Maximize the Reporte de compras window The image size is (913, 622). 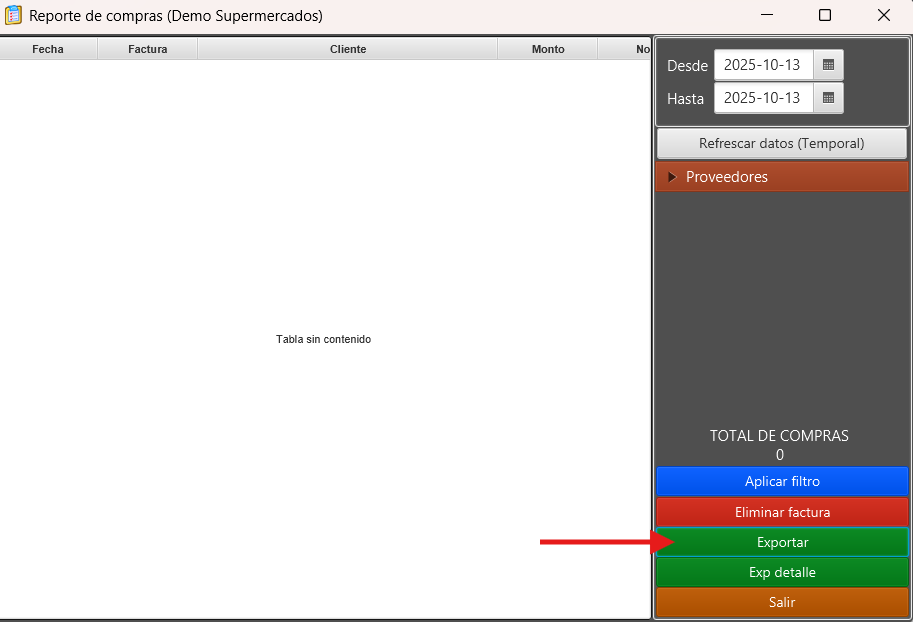(825, 16)
